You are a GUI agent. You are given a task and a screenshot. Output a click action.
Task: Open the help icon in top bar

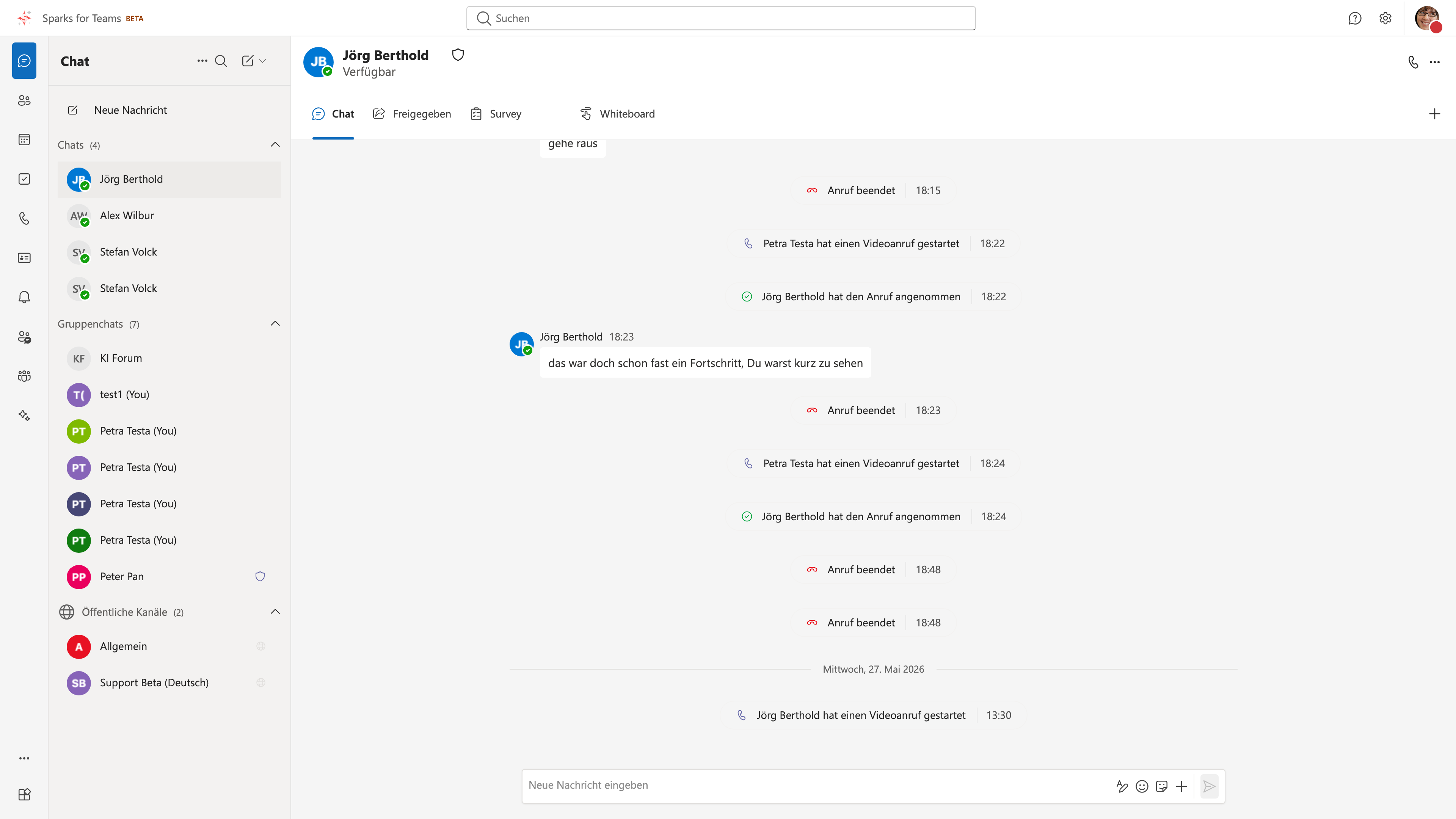point(1355,18)
